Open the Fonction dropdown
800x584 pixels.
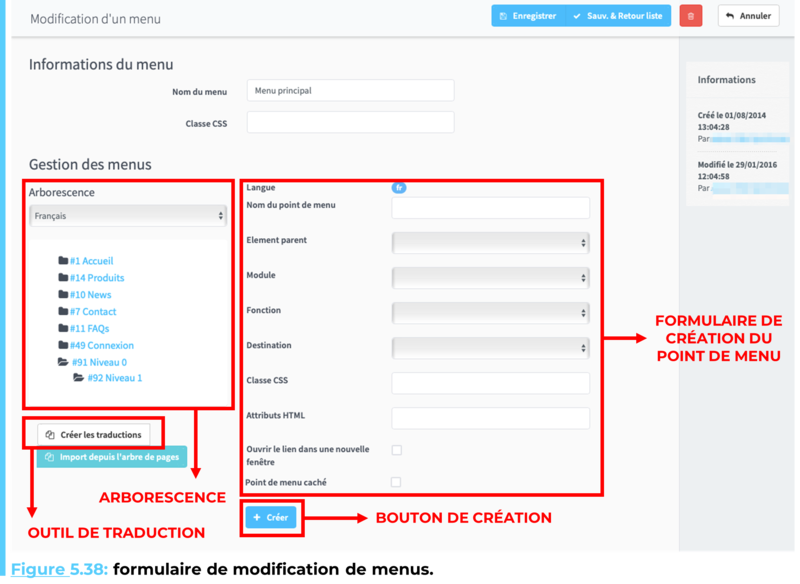coord(491,313)
